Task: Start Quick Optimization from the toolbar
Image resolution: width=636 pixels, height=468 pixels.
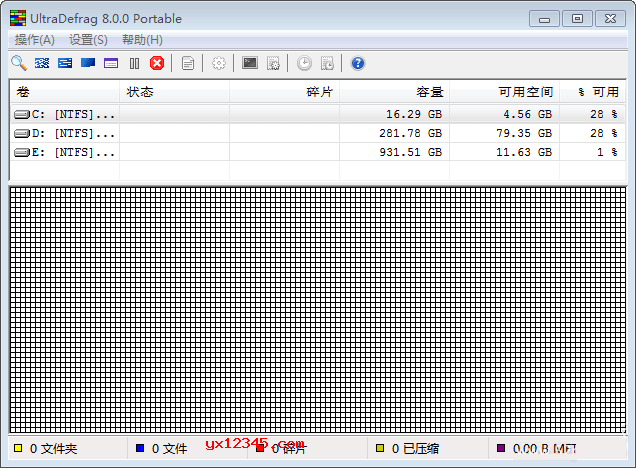Action: click(65, 63)
